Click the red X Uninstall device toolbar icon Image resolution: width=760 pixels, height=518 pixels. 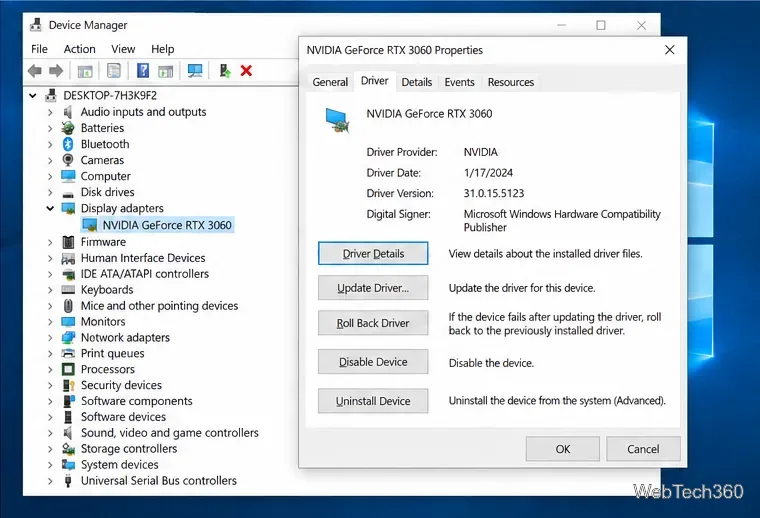(246, 71)
